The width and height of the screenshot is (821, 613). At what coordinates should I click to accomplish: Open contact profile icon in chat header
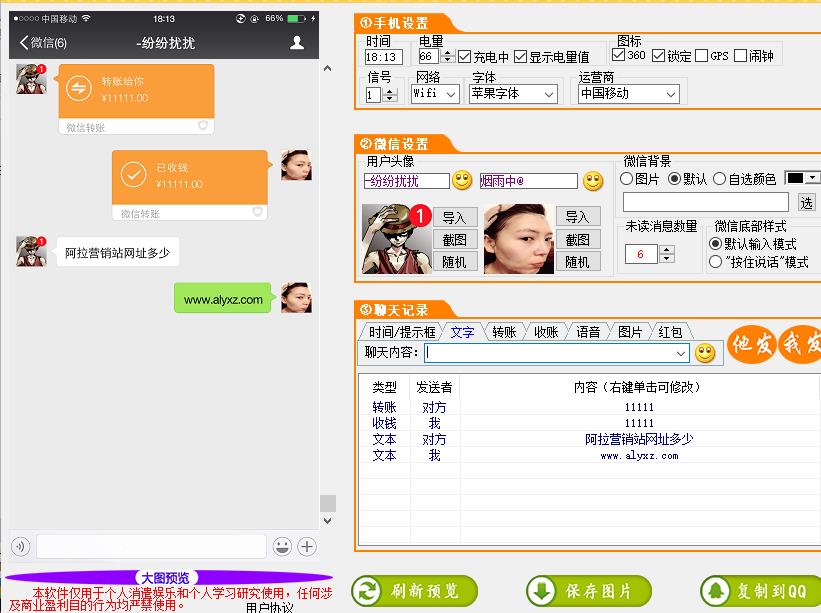click(297, 42)
